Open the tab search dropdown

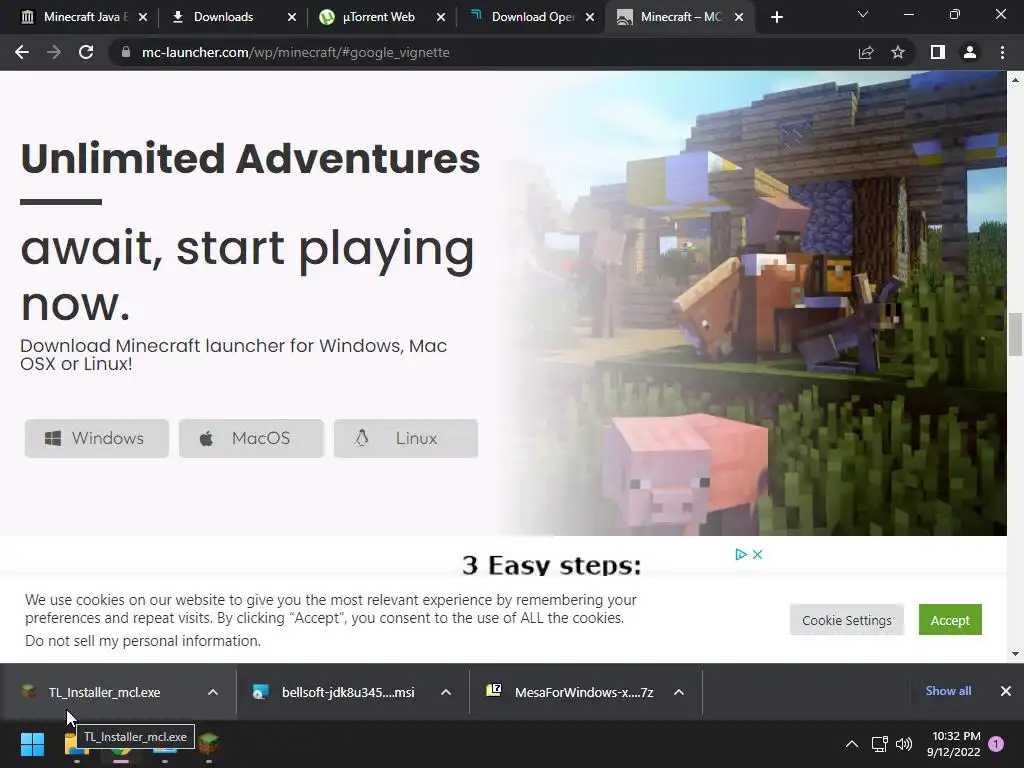click(x=863, y=14)
